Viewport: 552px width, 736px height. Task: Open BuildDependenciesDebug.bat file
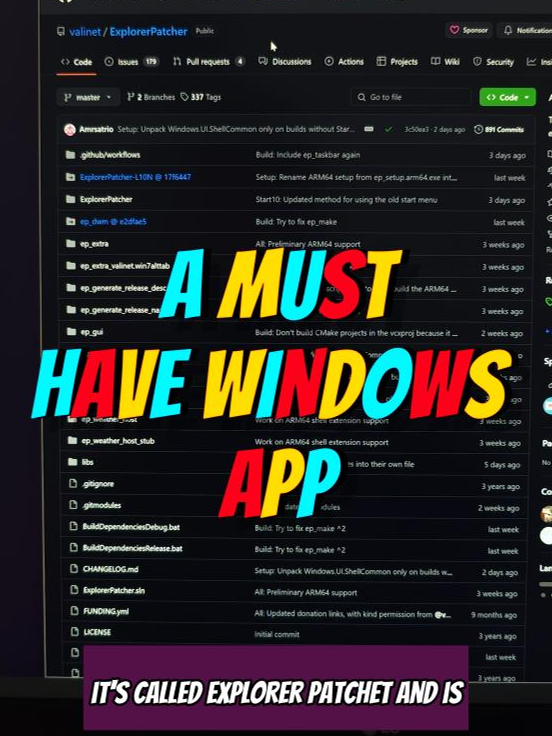point(131,527)
